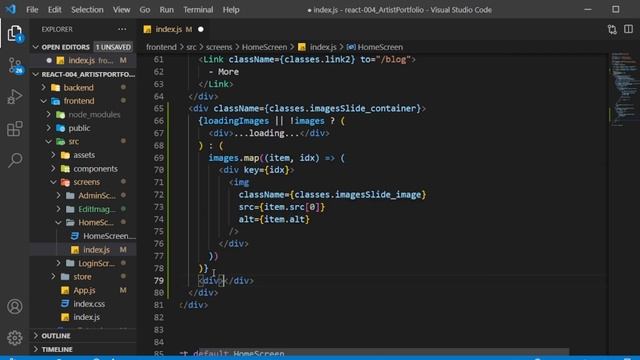Image resolution: width=640 pixels, height=360 pixels.
Task: Click frontend breadcrumb segment
Action: pyautogui.click(x=161, y=47)
